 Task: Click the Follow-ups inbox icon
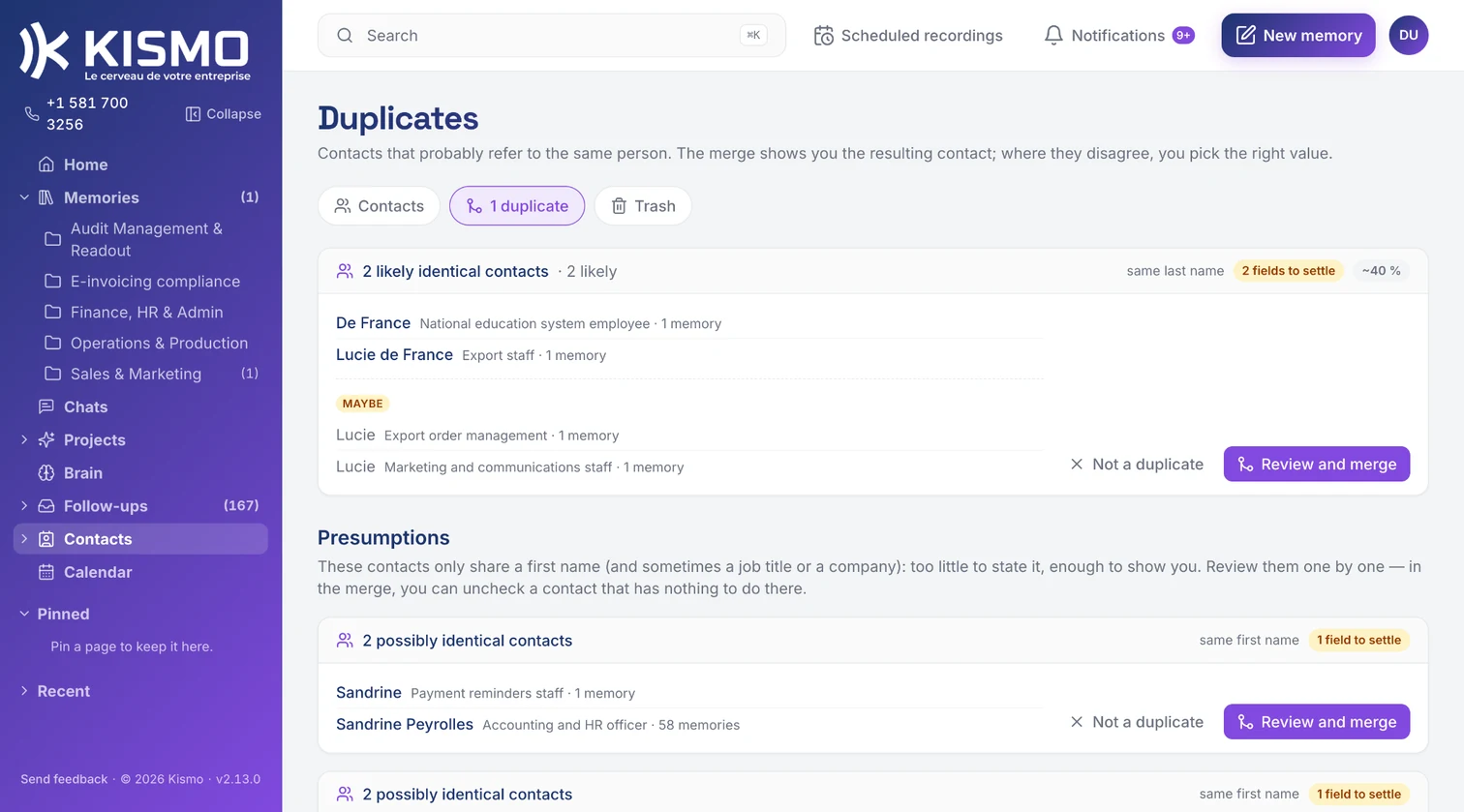point(46,506)
